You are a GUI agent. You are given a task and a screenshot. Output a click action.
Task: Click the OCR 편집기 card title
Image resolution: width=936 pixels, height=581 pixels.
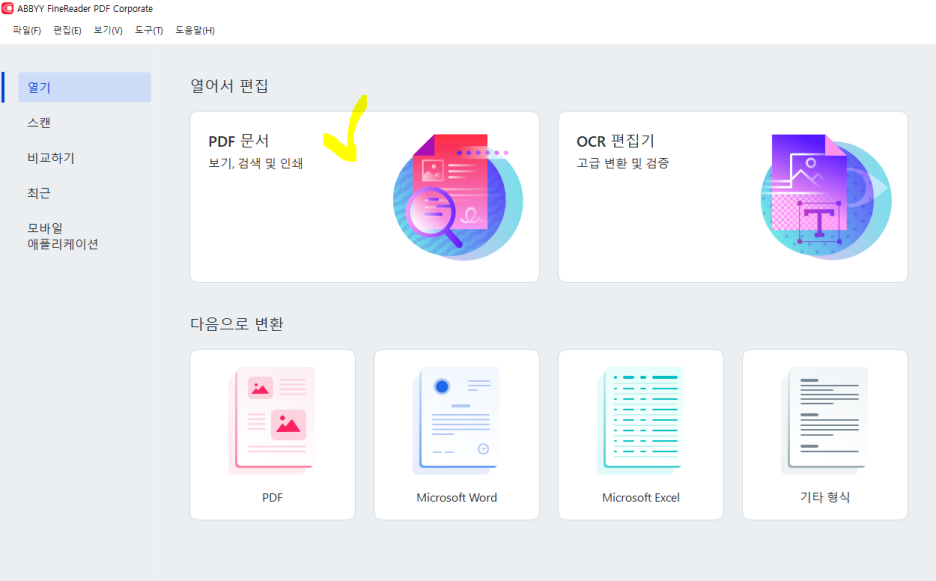click(x=615, y=142)
